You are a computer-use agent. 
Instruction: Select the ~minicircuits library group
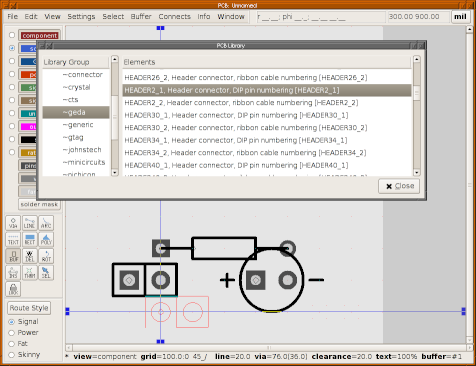point(76,162)
